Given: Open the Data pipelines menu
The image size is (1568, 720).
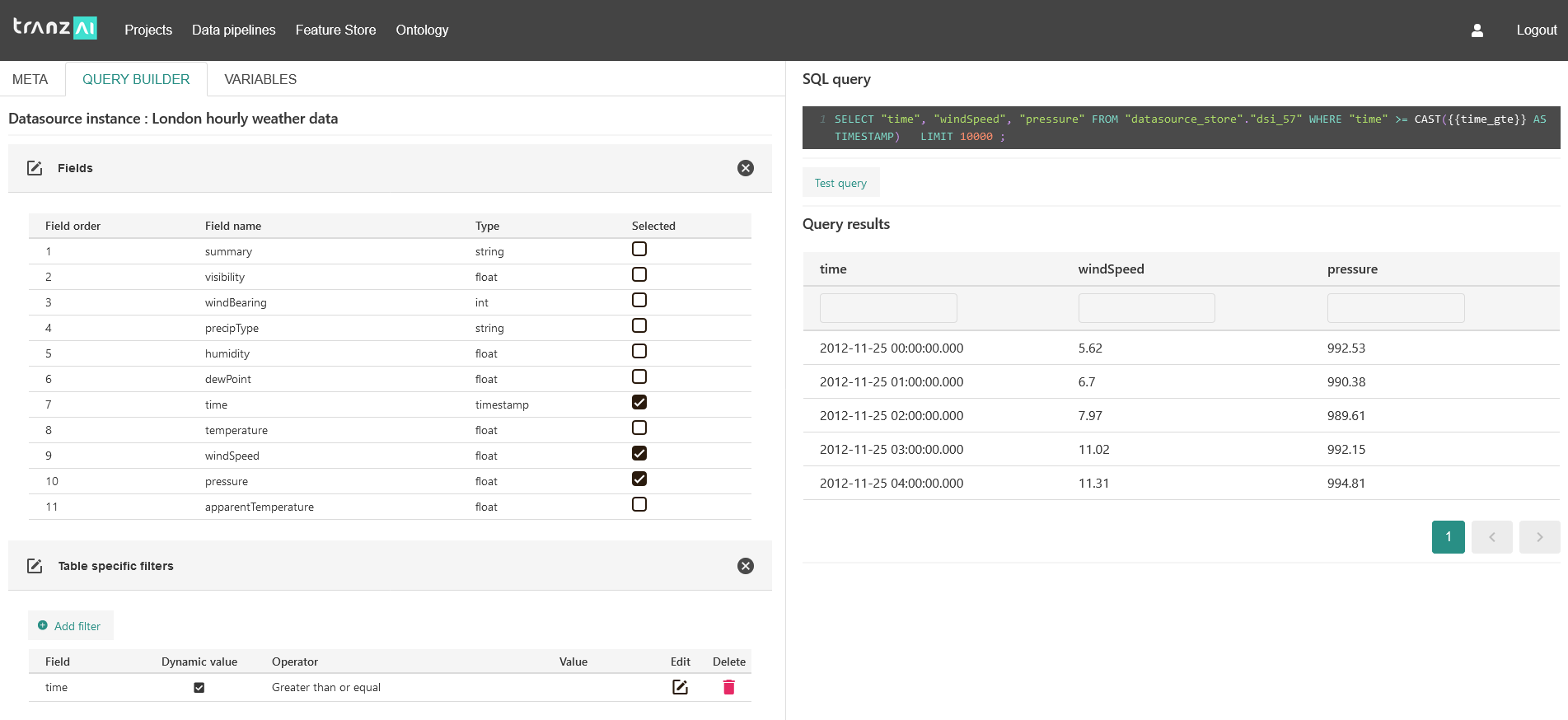Looking at the screenshot, I should [x=234, y=30].
